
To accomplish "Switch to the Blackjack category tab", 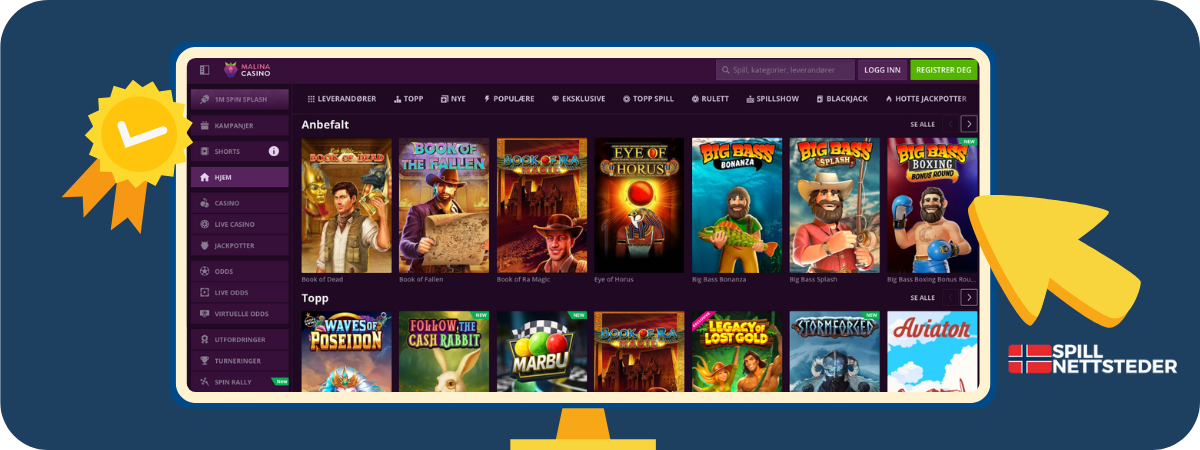I will coord(842,99).
